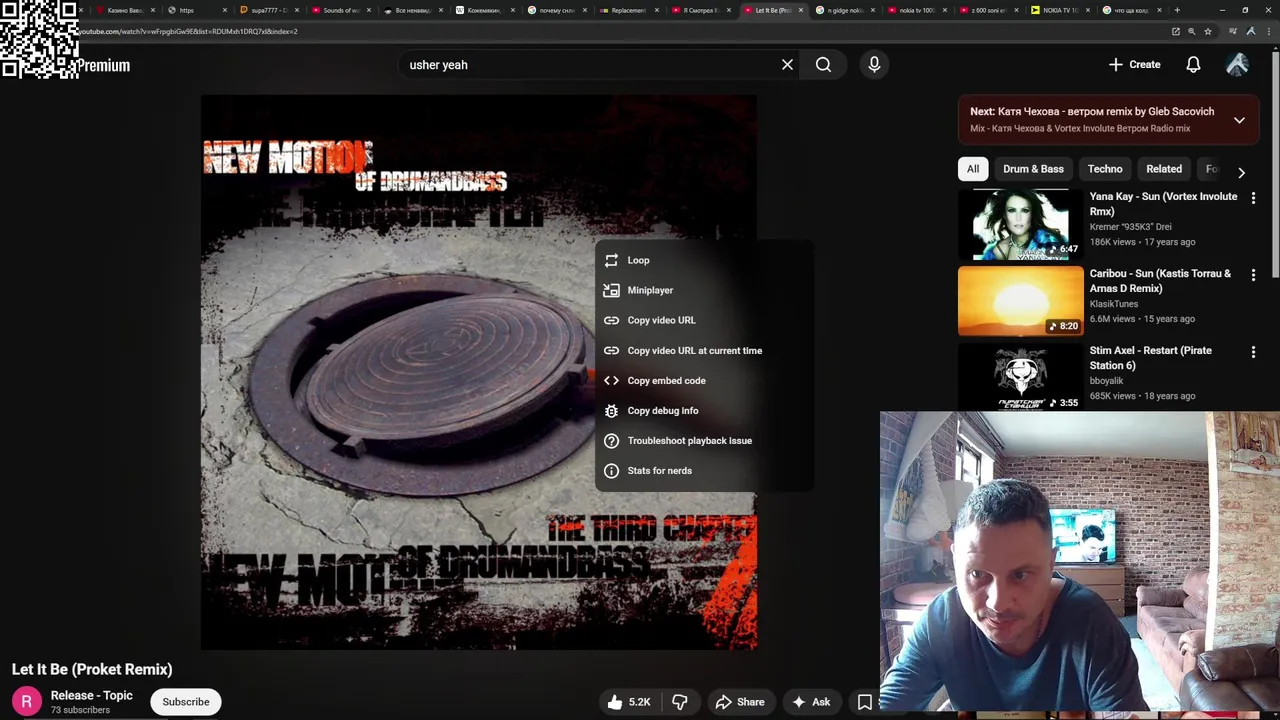Select the All filter chip
Viewport: 1280px width, 720px height.
(973, 169)
